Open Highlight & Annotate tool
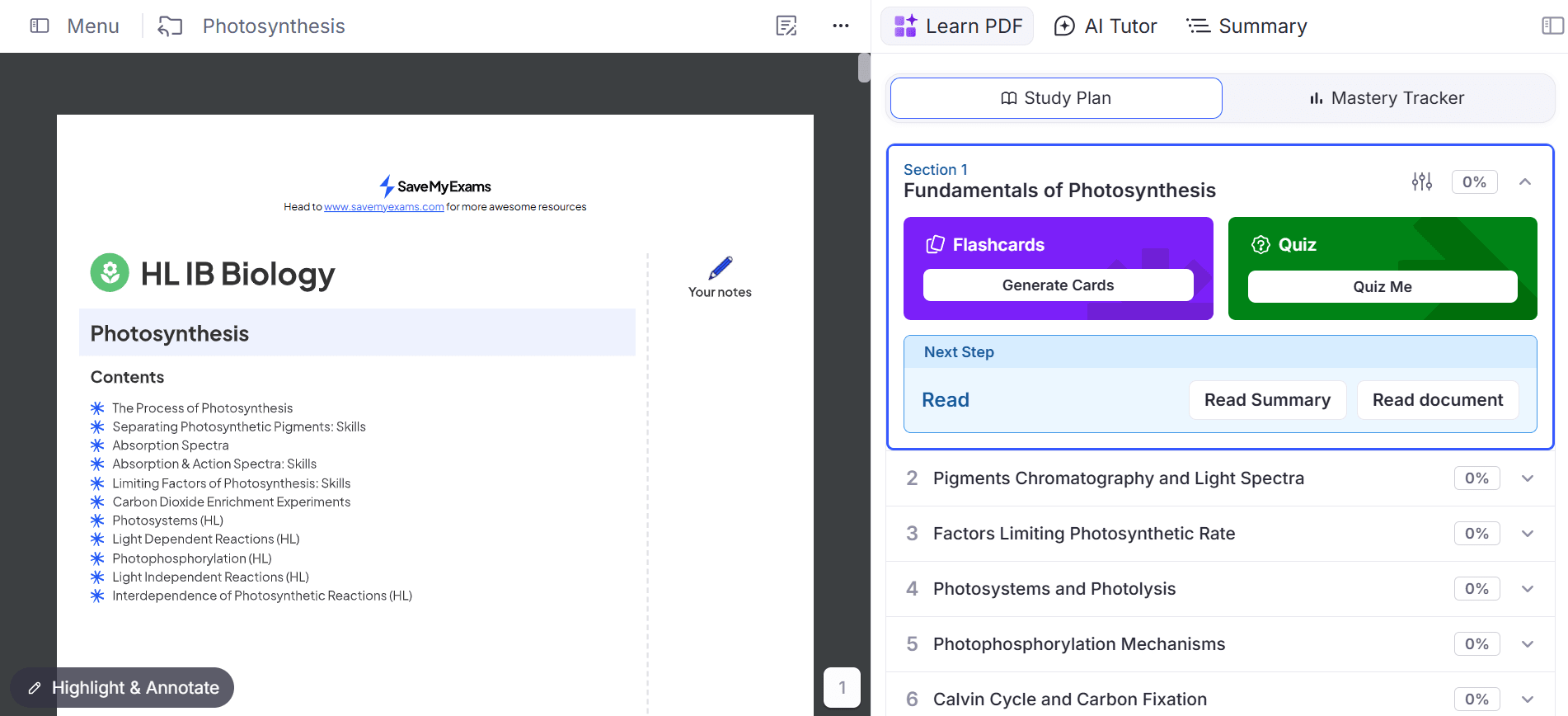Image resolution: width=1568 pixels, height=716 pixels. pyautogui.click(x=122, y=688)
